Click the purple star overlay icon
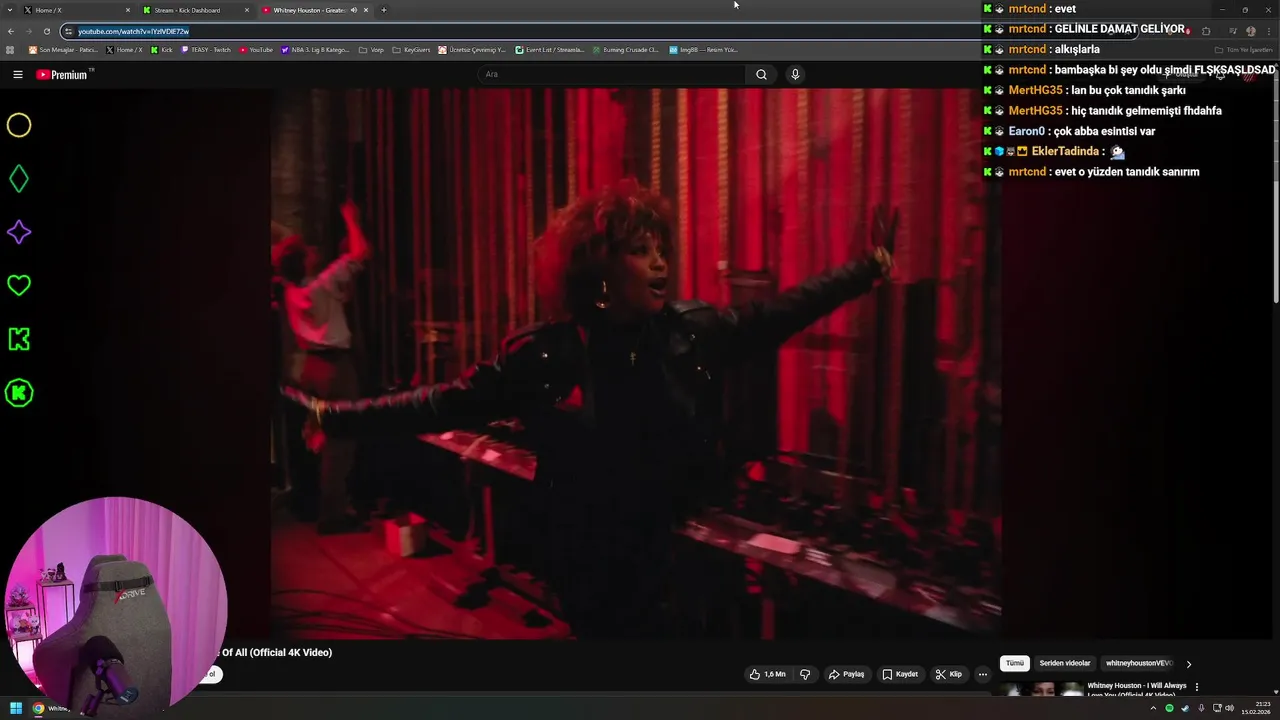1280x720 pixels. (x=19, y=232)
